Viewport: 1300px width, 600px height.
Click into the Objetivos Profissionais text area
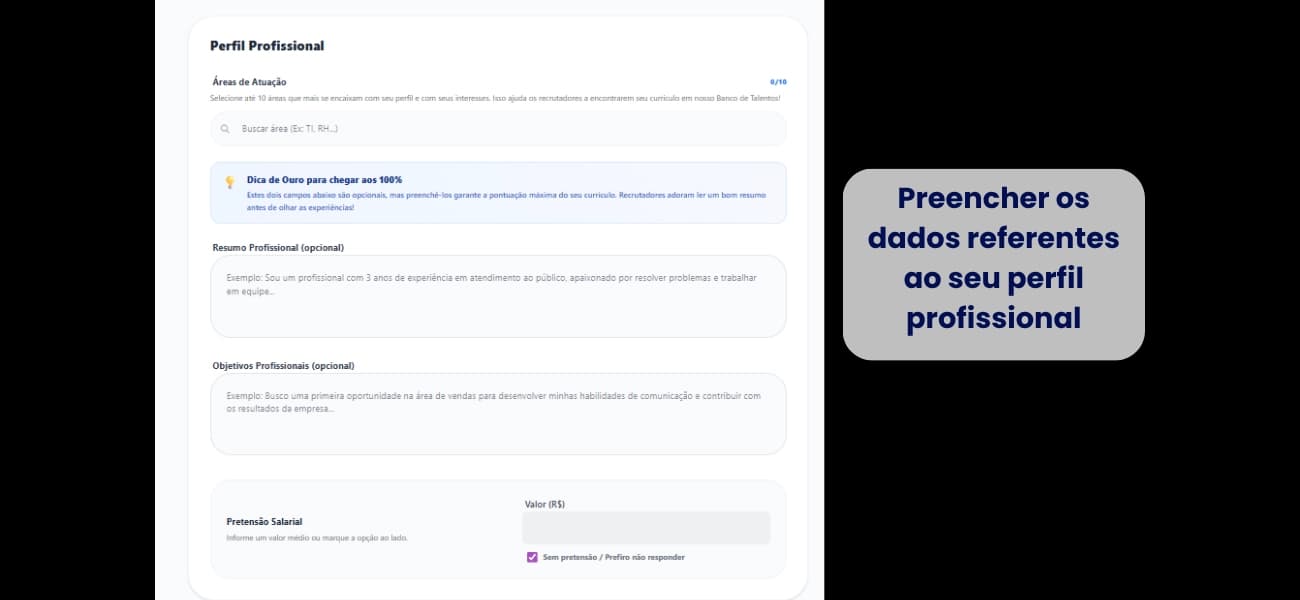tap(498, 414)
